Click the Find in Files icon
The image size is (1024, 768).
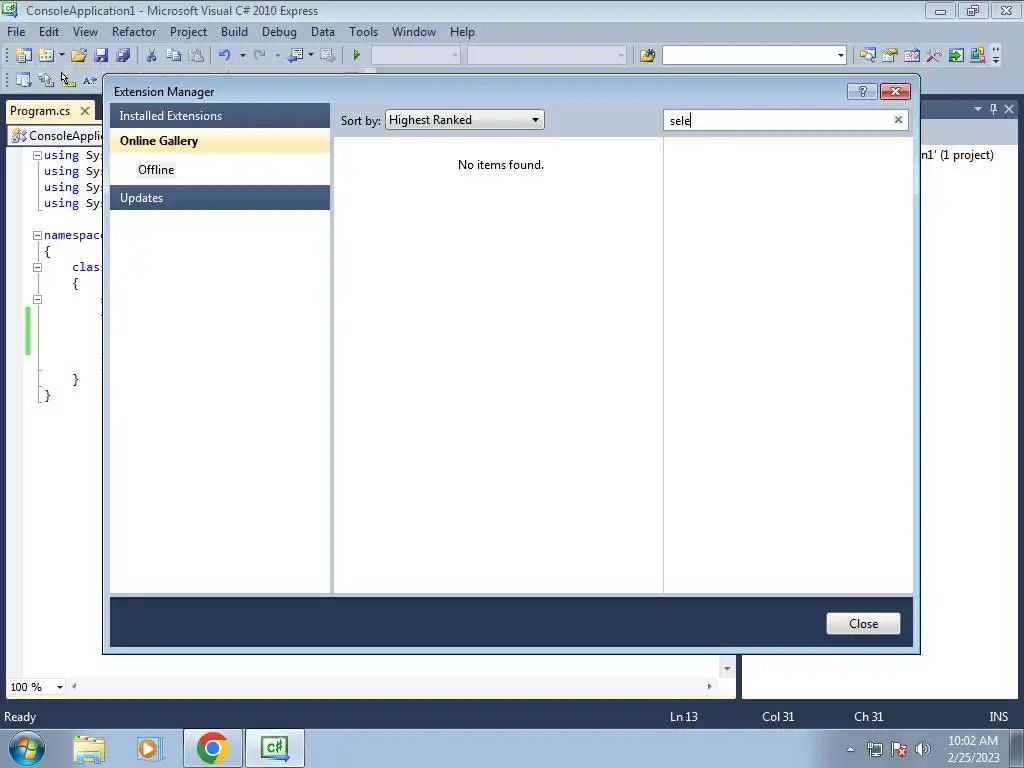(647, 56)
